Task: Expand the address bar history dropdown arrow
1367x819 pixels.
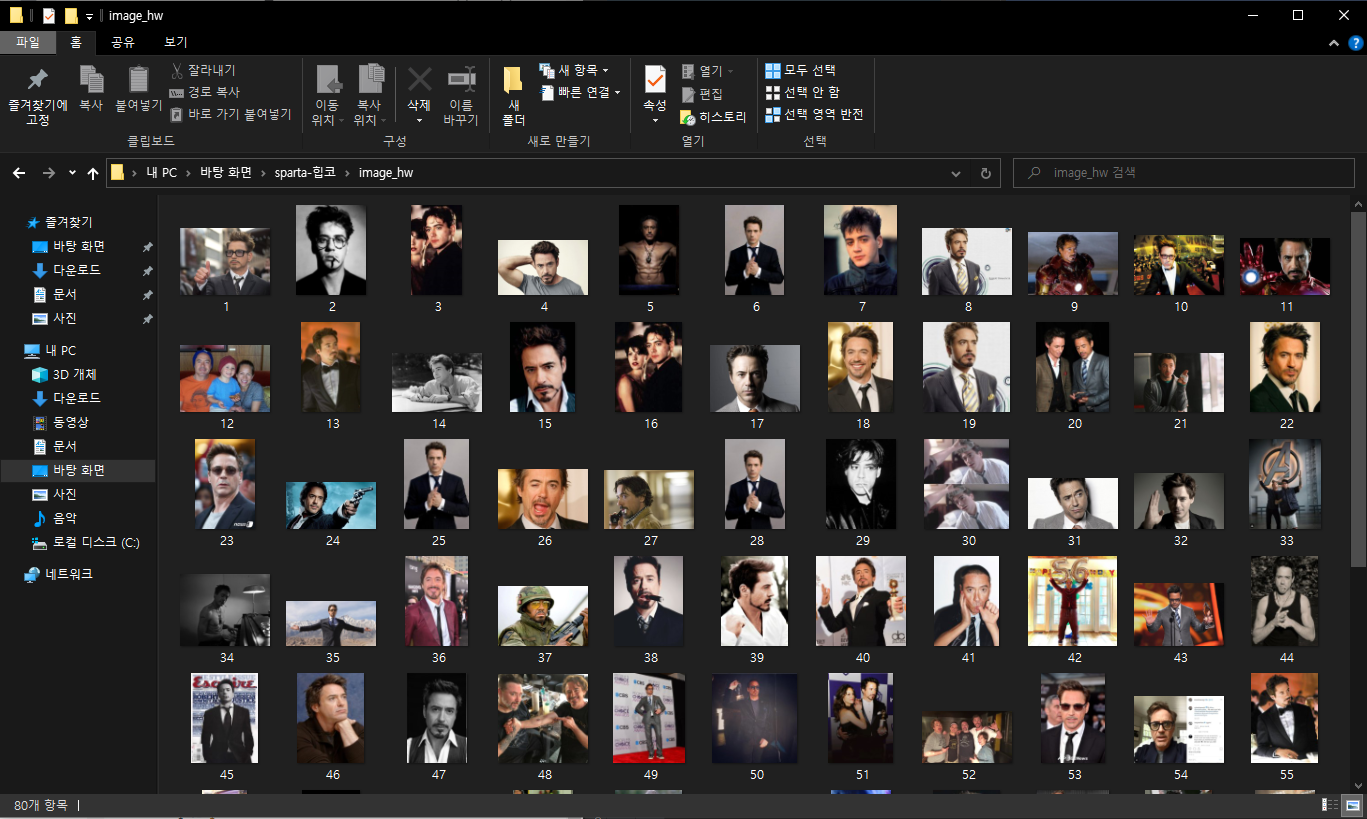Action: click(x=957, y=173)
